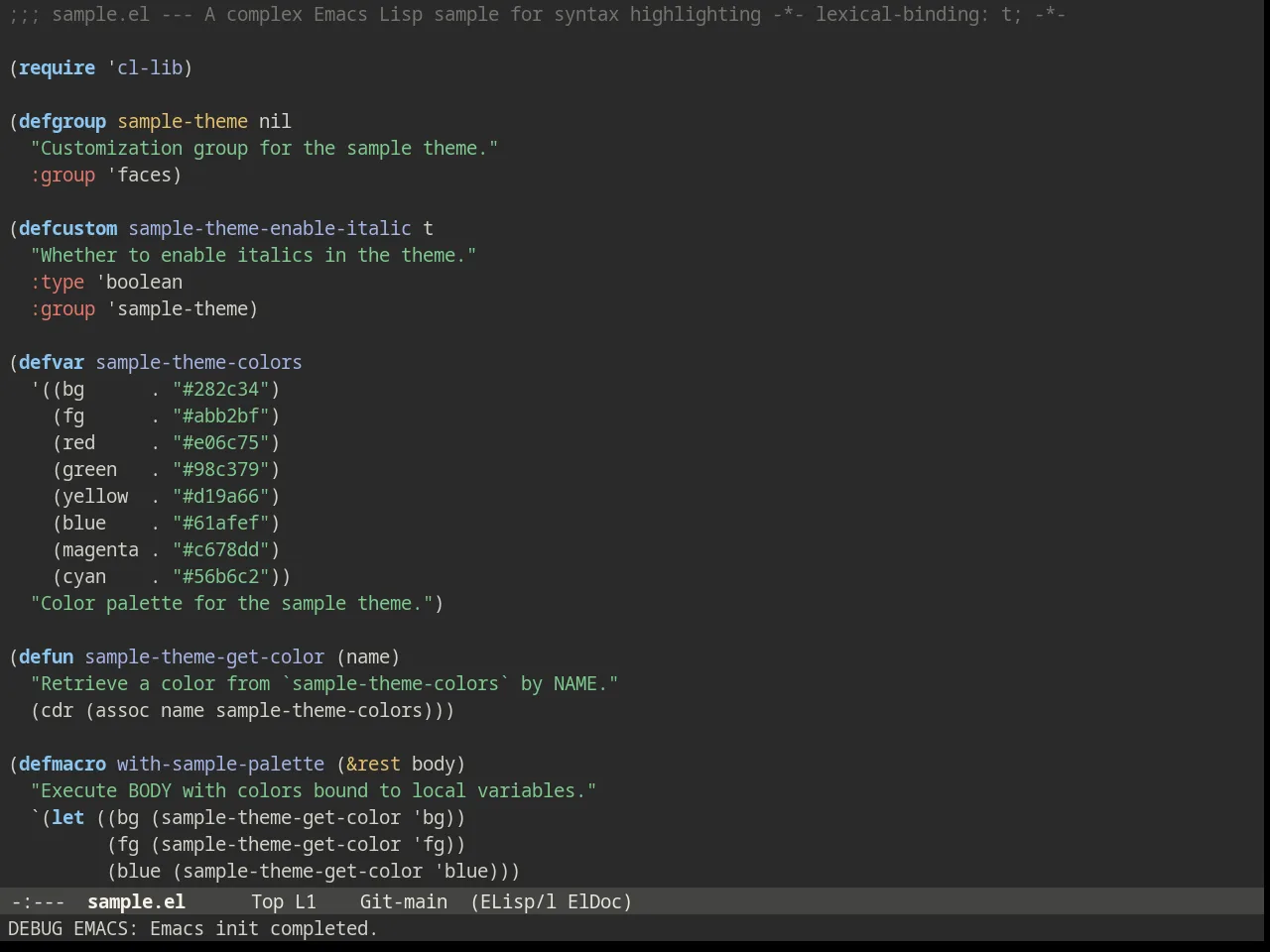This screenshot has width=1270, height=952.
Task: Click docstring starting "Retrieve a color from"
Action: click(324, 683)
